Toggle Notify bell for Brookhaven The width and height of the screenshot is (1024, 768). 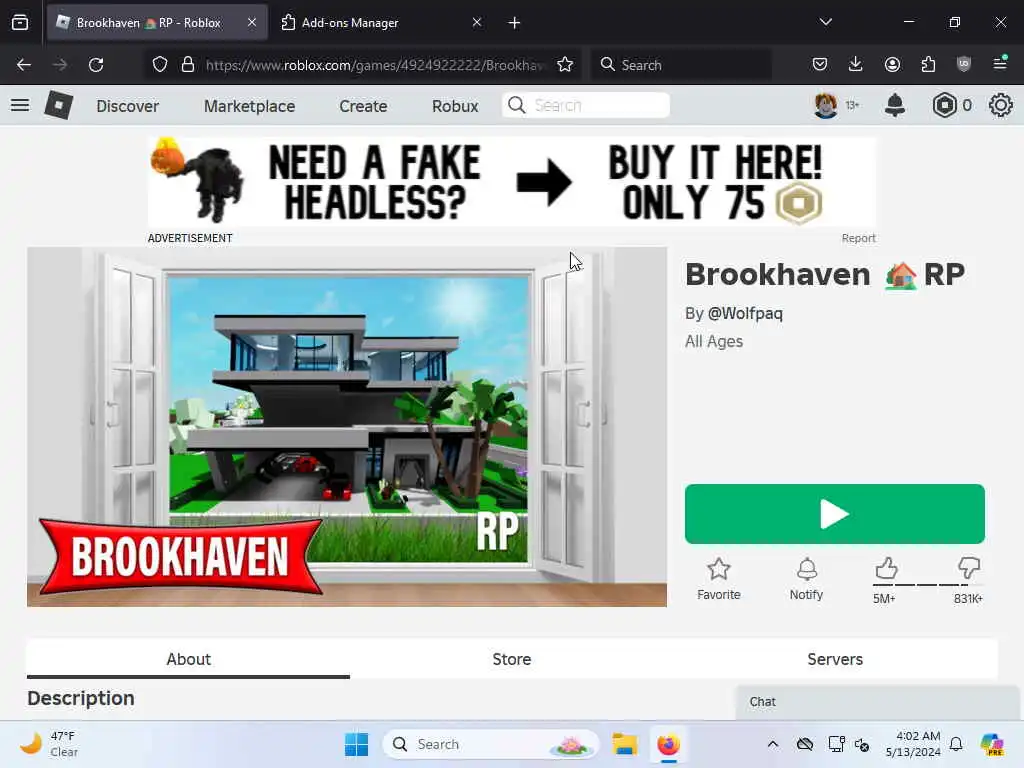click(807, 579)
